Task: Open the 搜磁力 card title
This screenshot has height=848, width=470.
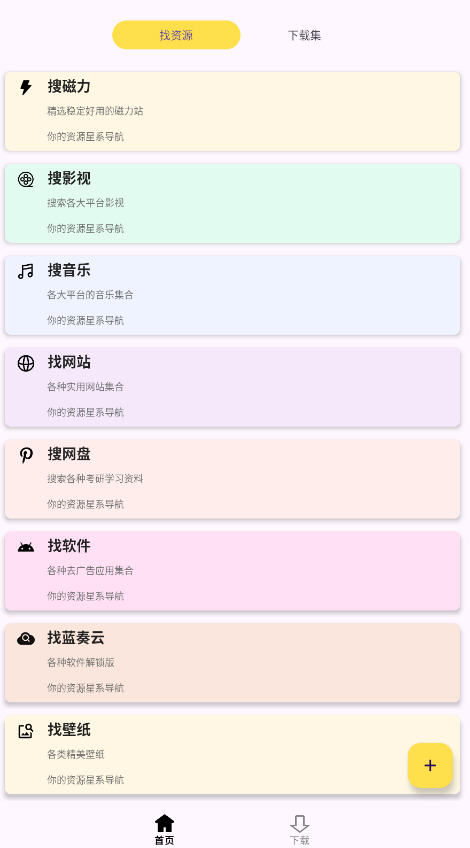Action: pyautogui.click(x=69, y=87)
